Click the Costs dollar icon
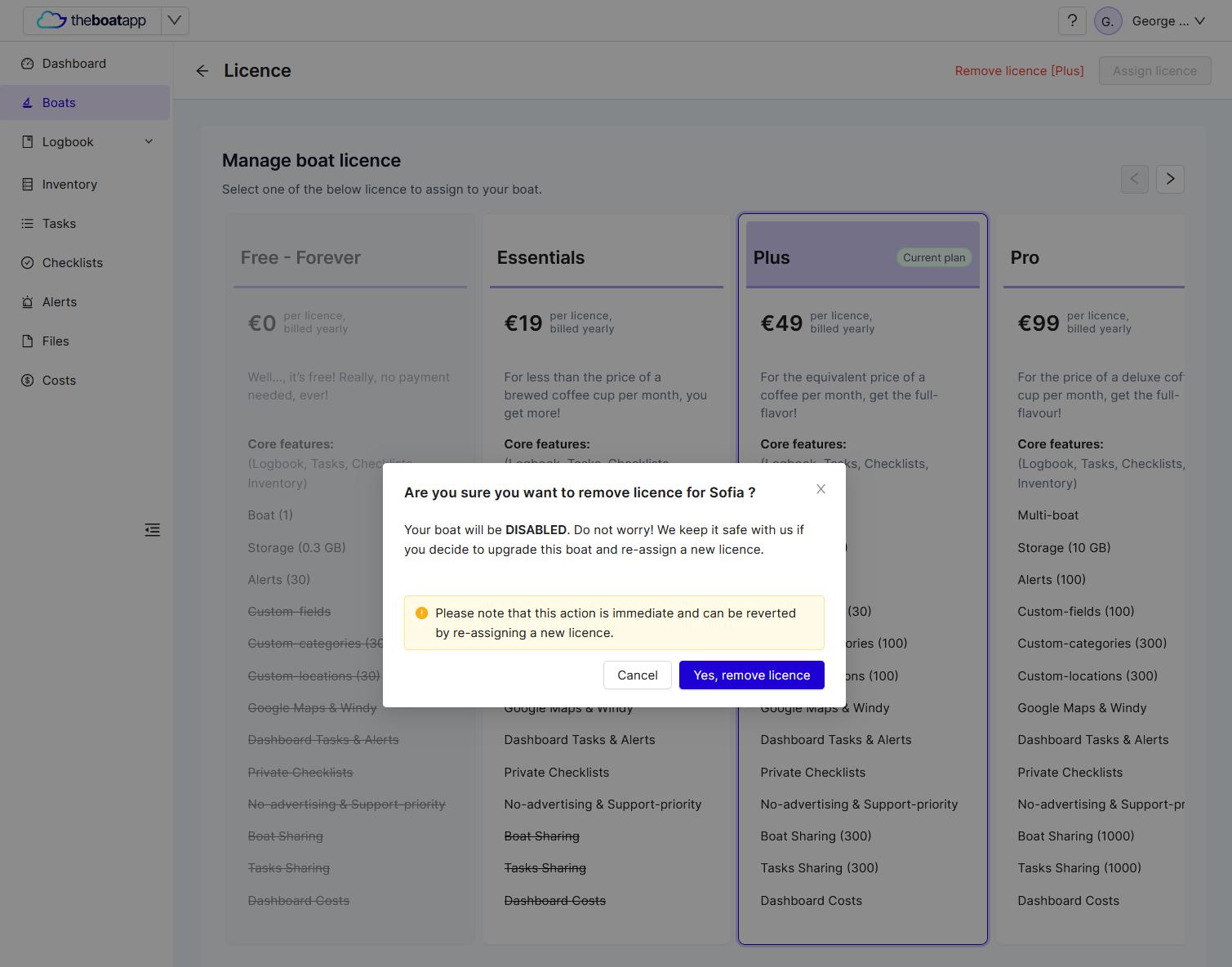The image size is (1232, 967). [28, 381]
